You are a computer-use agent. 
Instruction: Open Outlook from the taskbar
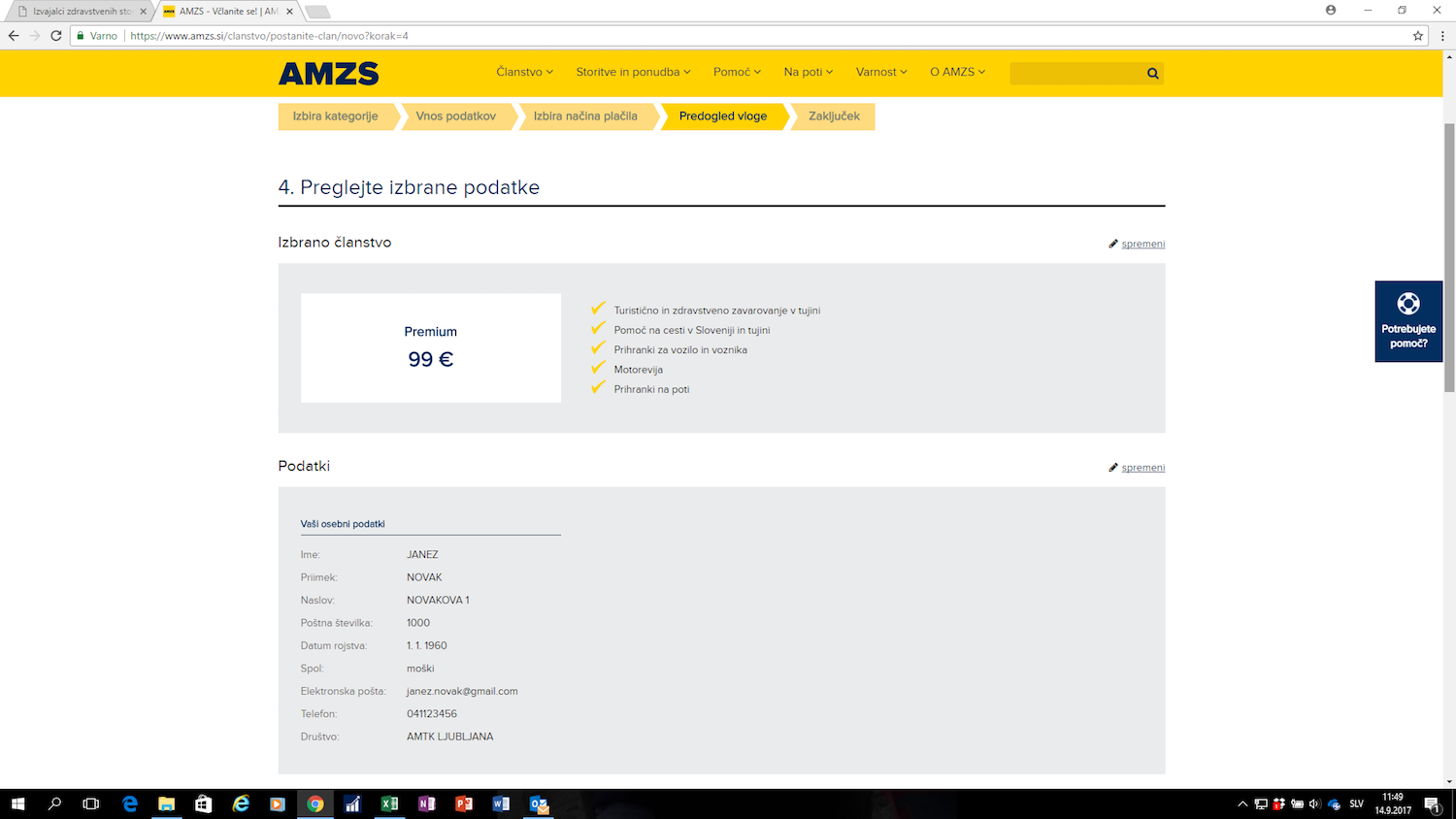pyautogui.click(x=539, y=803)
